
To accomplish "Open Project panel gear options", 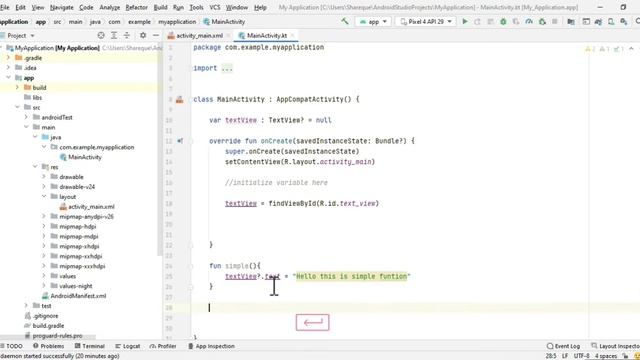I will point(143,36).
